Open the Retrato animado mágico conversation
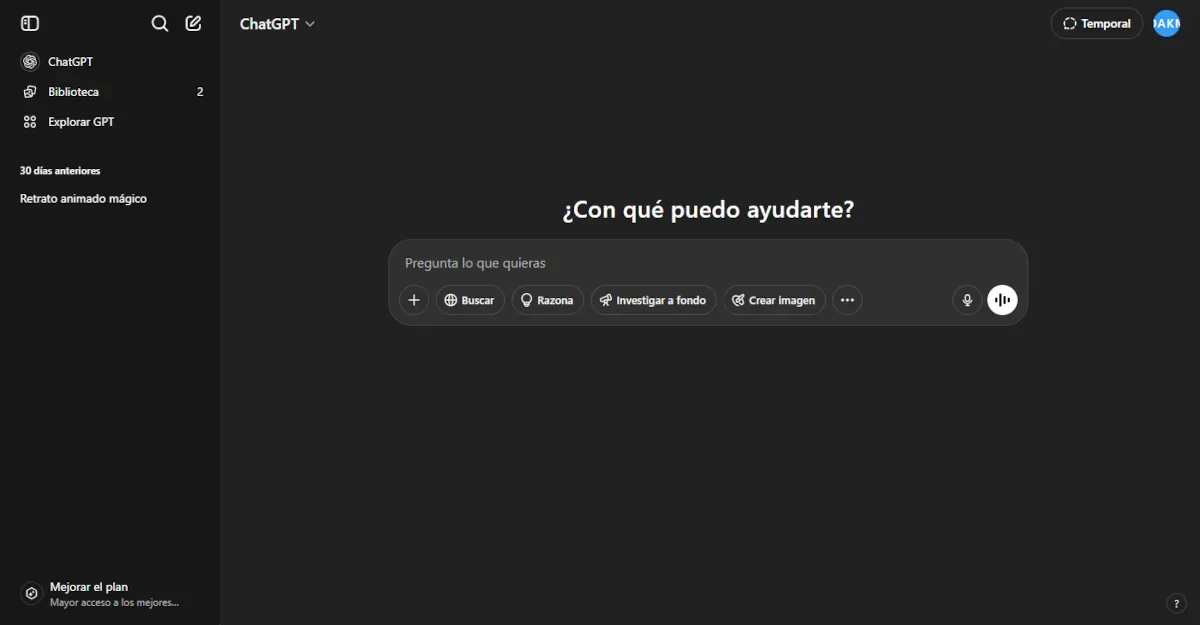 [83, 199]
